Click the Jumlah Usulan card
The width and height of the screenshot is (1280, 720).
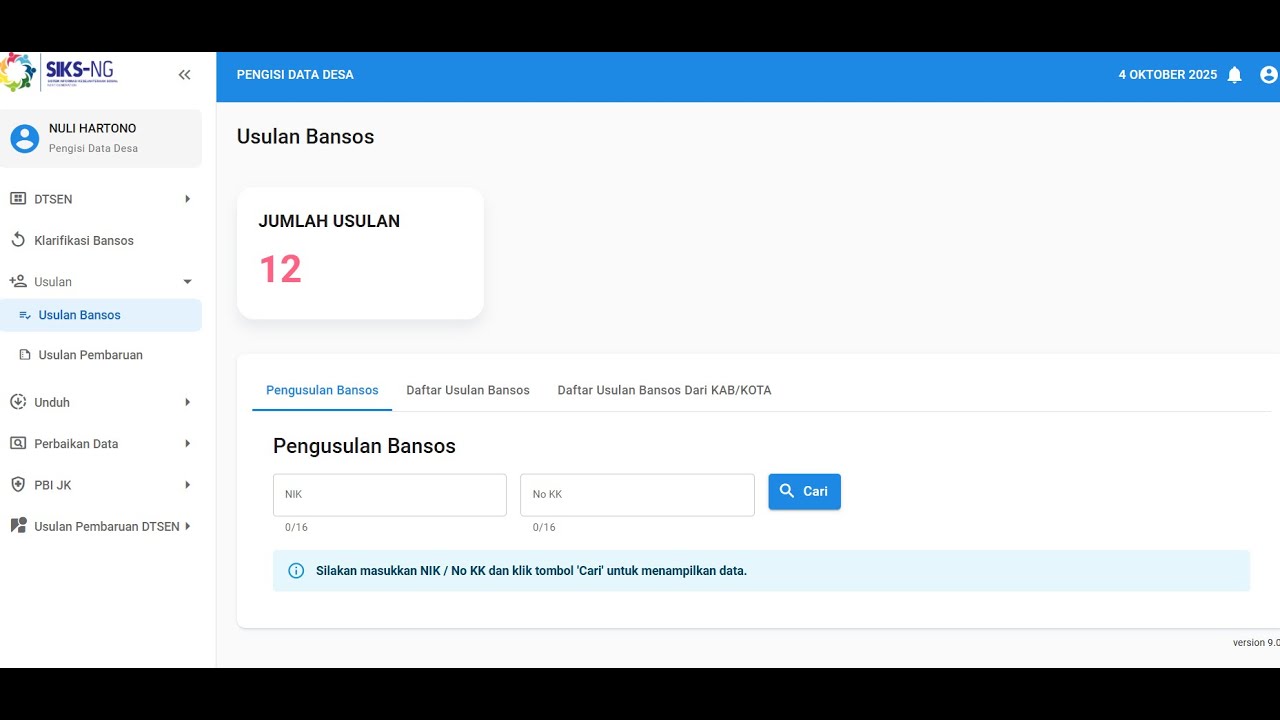[360, 253]
